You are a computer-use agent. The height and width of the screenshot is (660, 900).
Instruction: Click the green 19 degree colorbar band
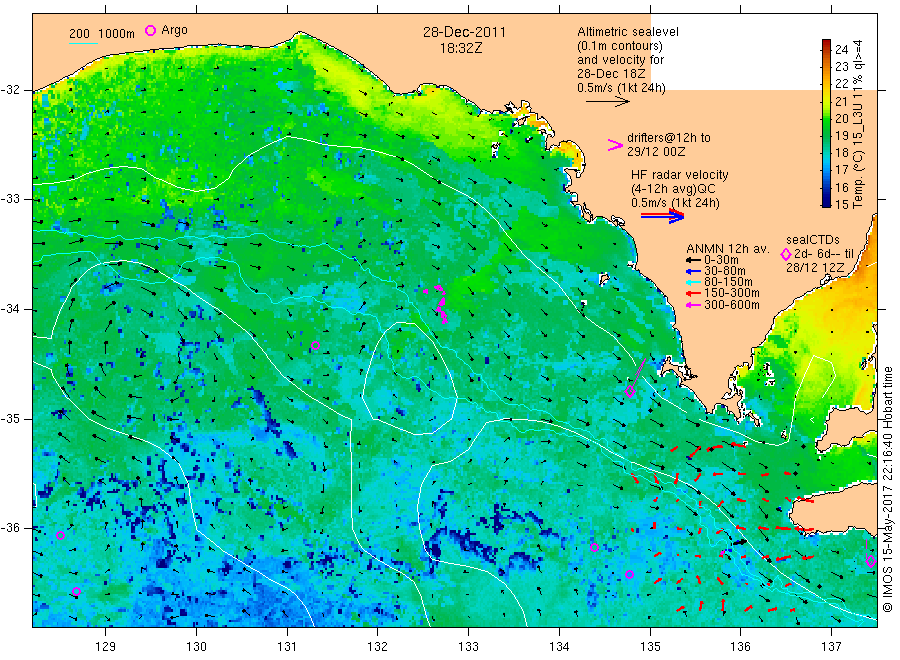826,135
